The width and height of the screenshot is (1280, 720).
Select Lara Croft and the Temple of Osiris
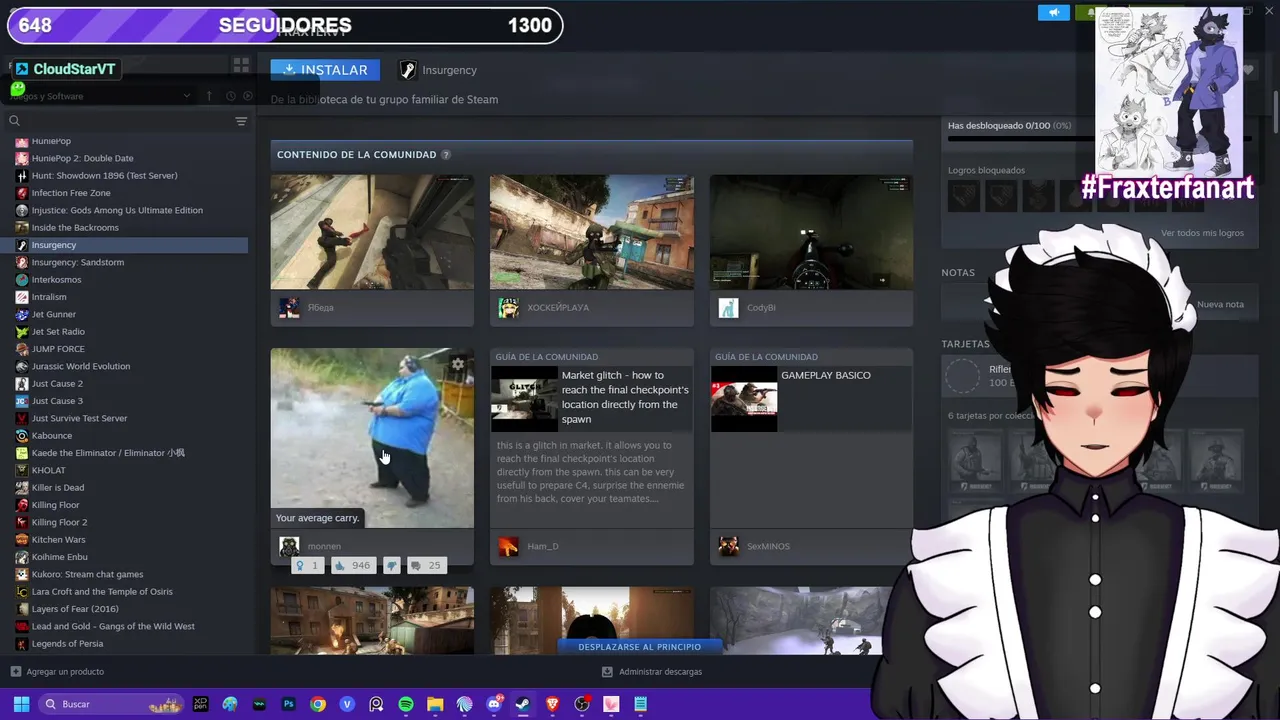(102, 591)
